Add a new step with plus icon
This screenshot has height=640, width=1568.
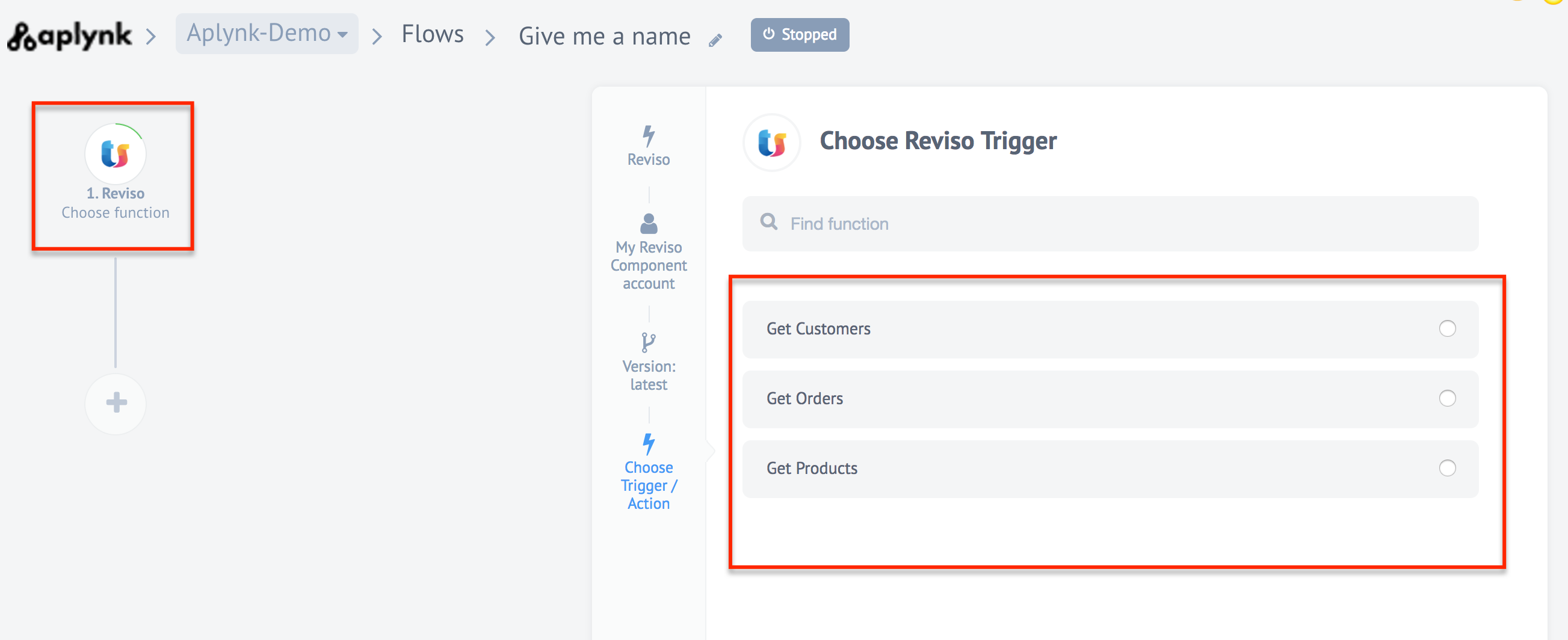(x=116, y=403)
